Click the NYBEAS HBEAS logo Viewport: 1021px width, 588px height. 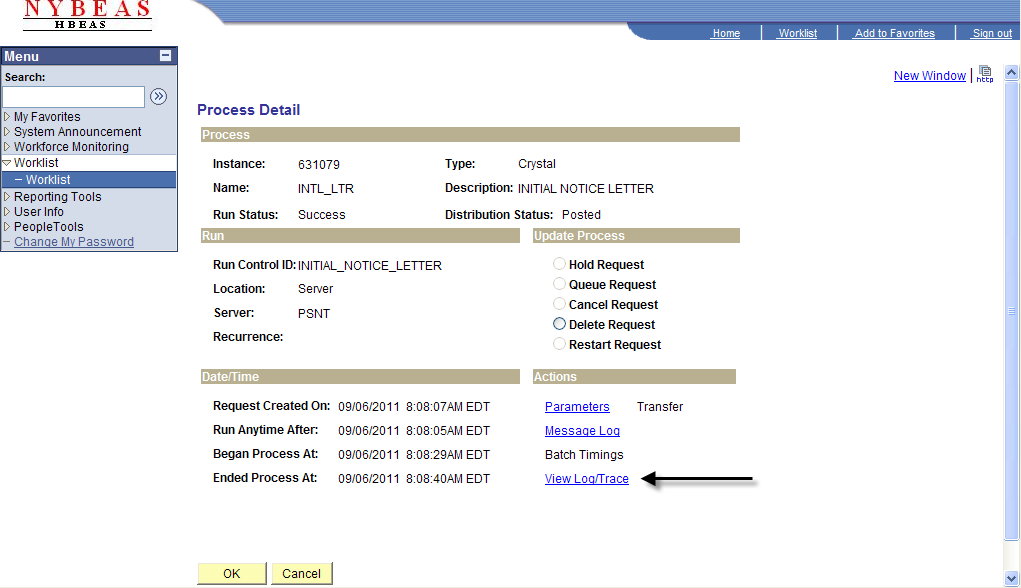(x=87, y=16)
